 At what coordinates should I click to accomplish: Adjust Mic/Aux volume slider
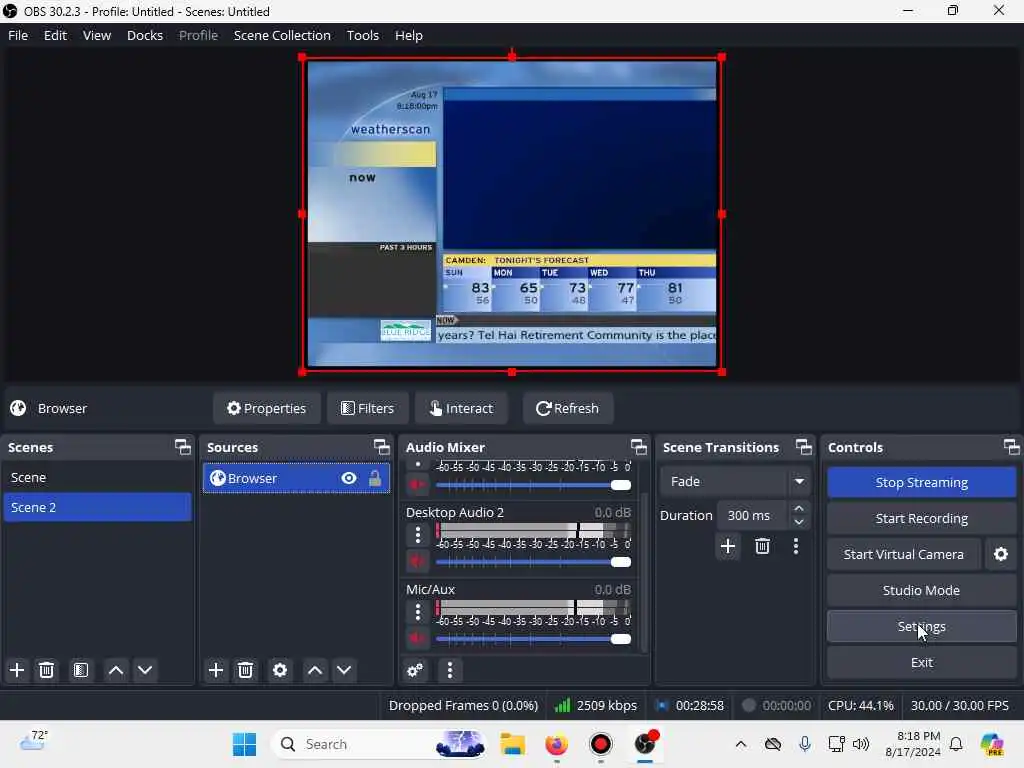[534, 639]
